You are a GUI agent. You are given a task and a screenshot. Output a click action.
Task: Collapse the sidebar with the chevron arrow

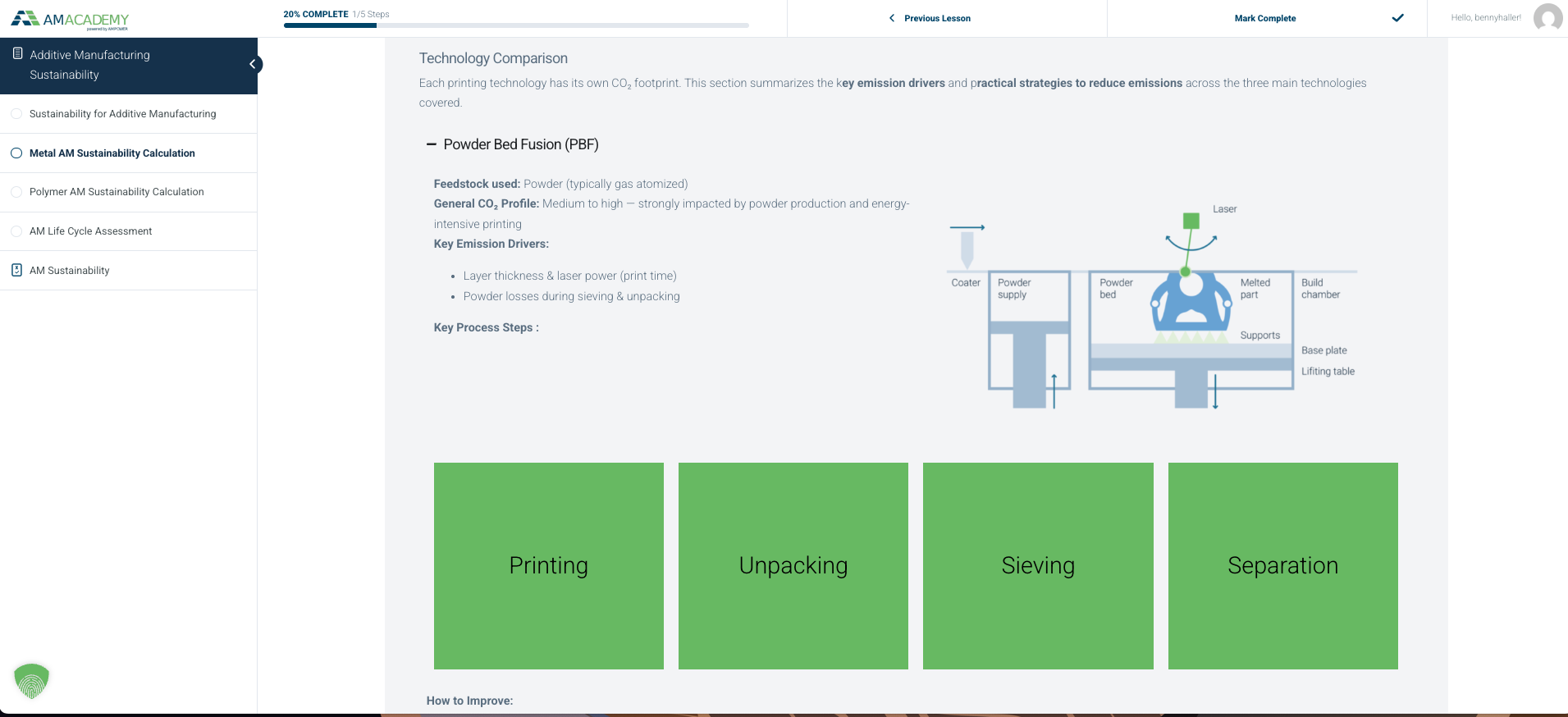click(254, 64)
